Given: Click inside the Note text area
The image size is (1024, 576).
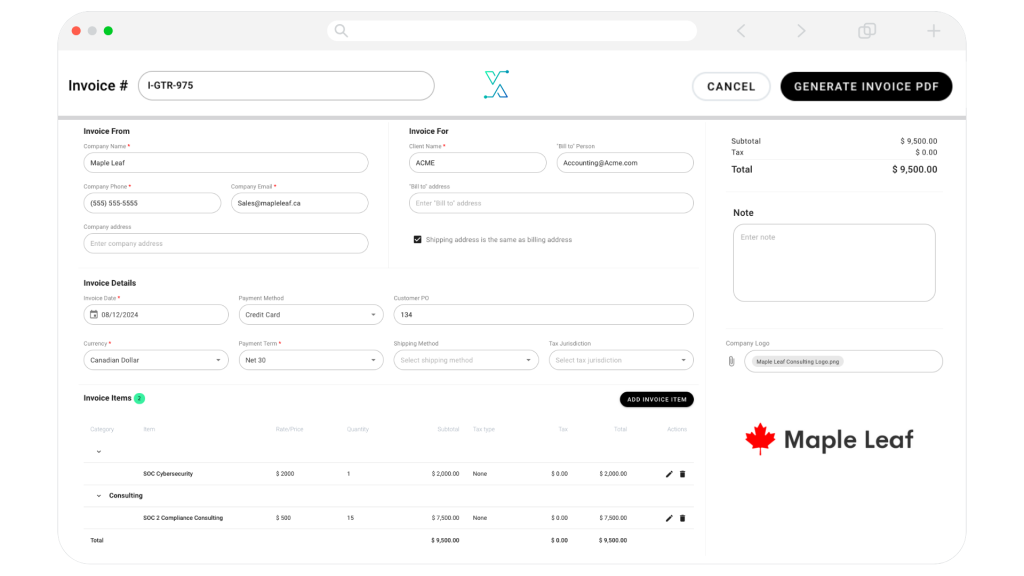Looking at the screenshot, I should (834, 262).
